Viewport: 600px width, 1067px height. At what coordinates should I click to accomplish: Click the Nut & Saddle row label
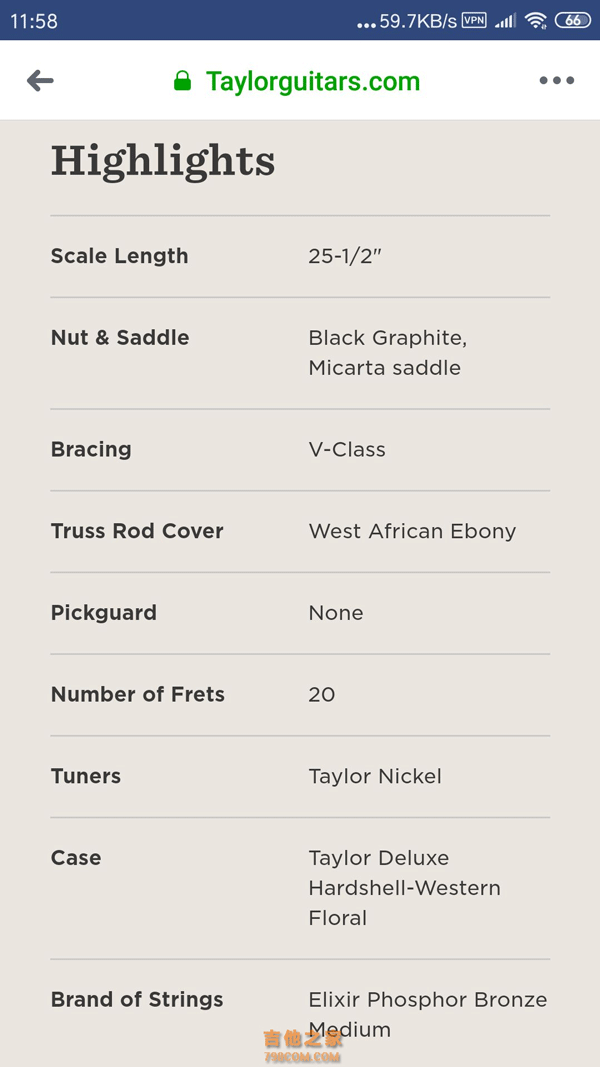coord(120,338)
